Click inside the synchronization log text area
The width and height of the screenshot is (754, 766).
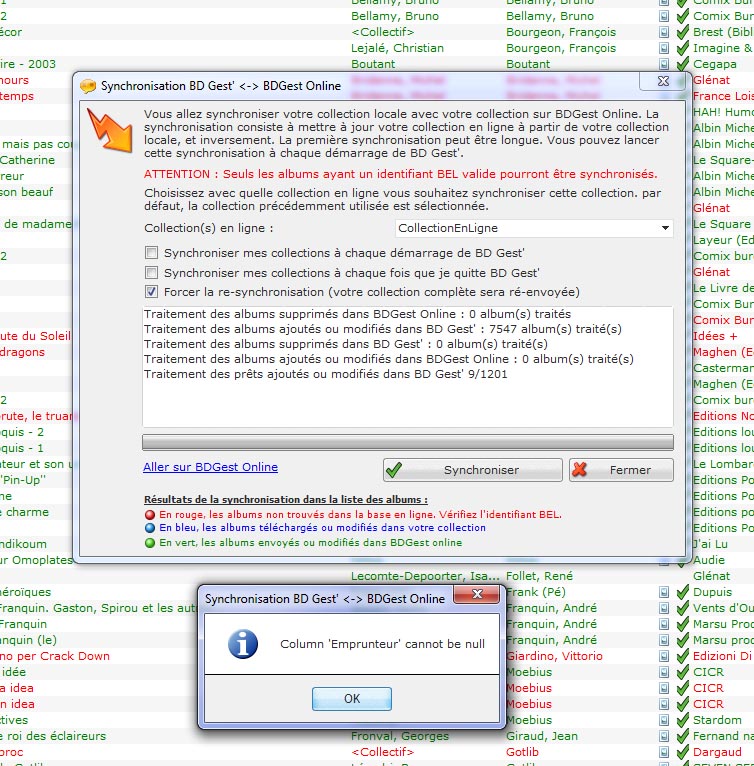(407, 400)
